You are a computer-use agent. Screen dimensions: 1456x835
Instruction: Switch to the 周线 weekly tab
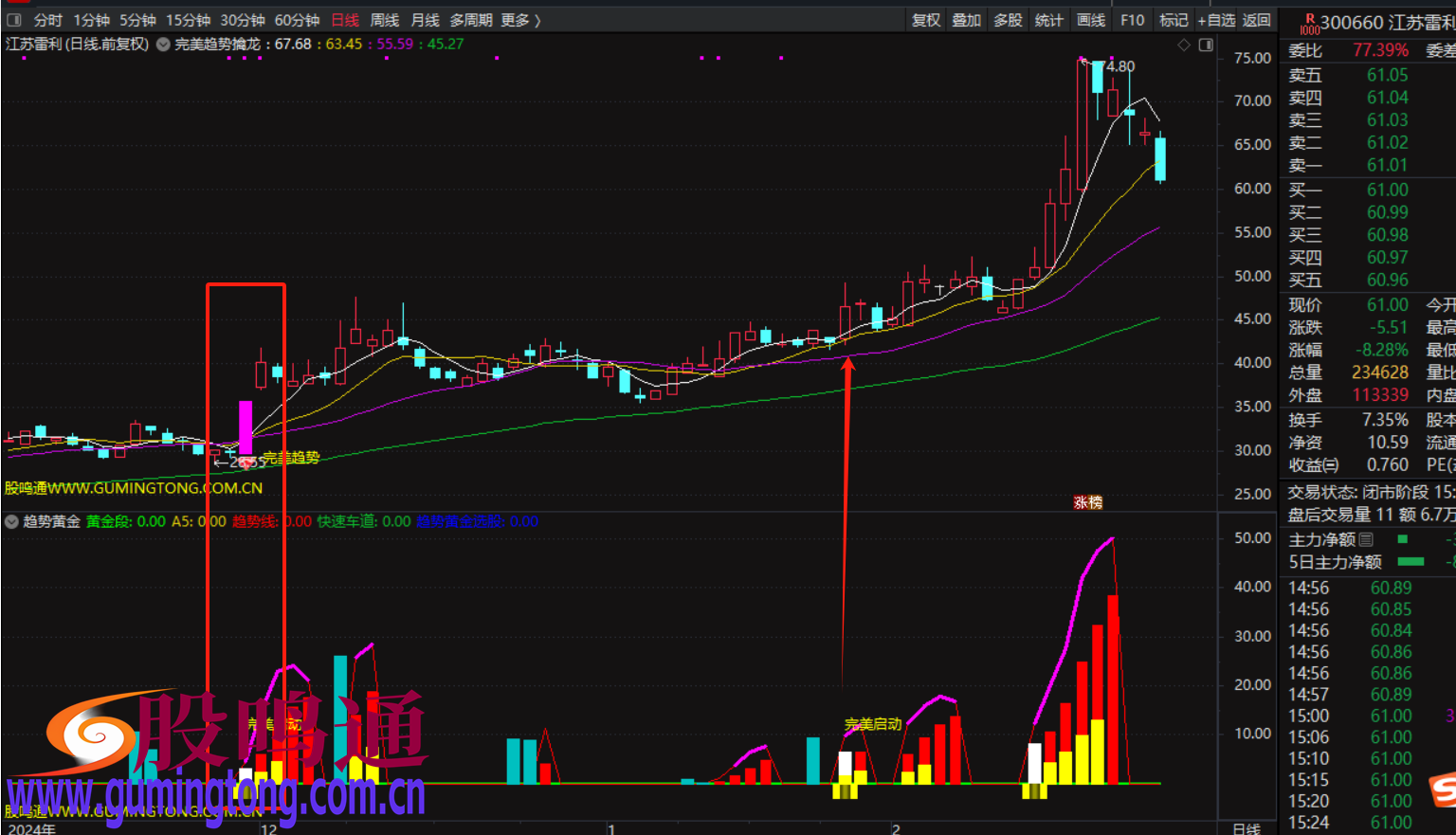pyautogui.click(x=384, y=20)
